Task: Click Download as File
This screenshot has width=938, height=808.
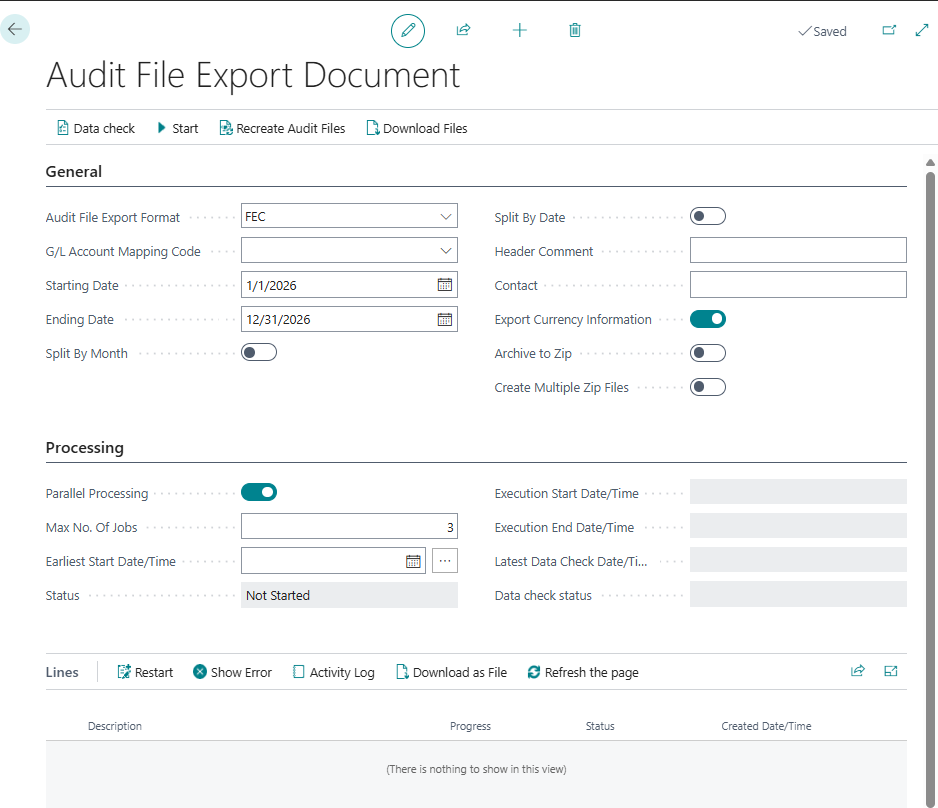Action: (452, 672)
